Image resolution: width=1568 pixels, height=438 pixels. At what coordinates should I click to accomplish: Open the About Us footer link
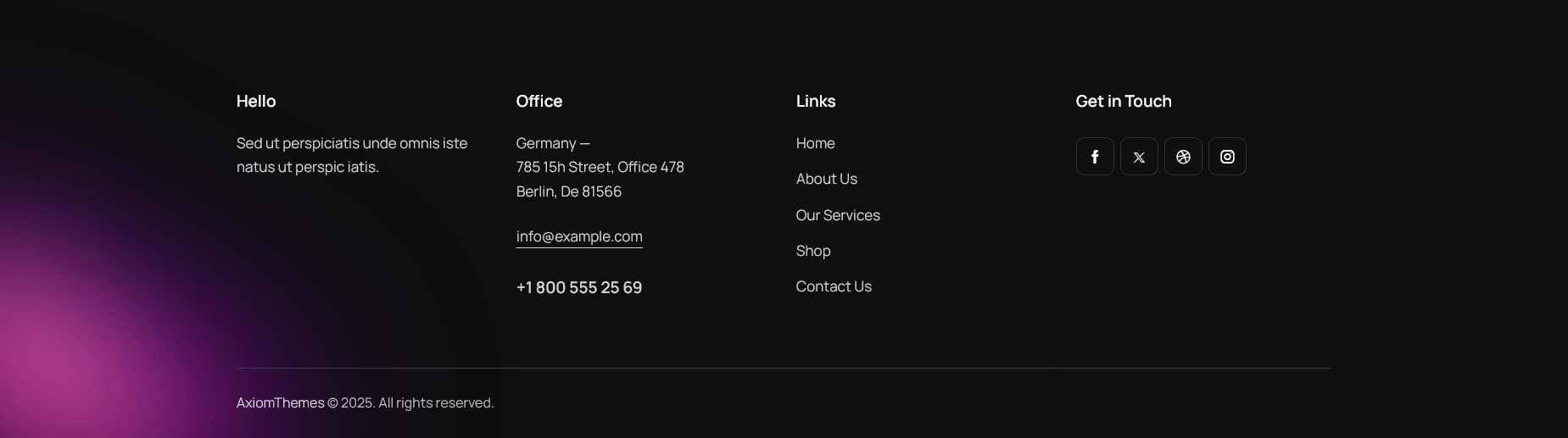pos(827,179)
